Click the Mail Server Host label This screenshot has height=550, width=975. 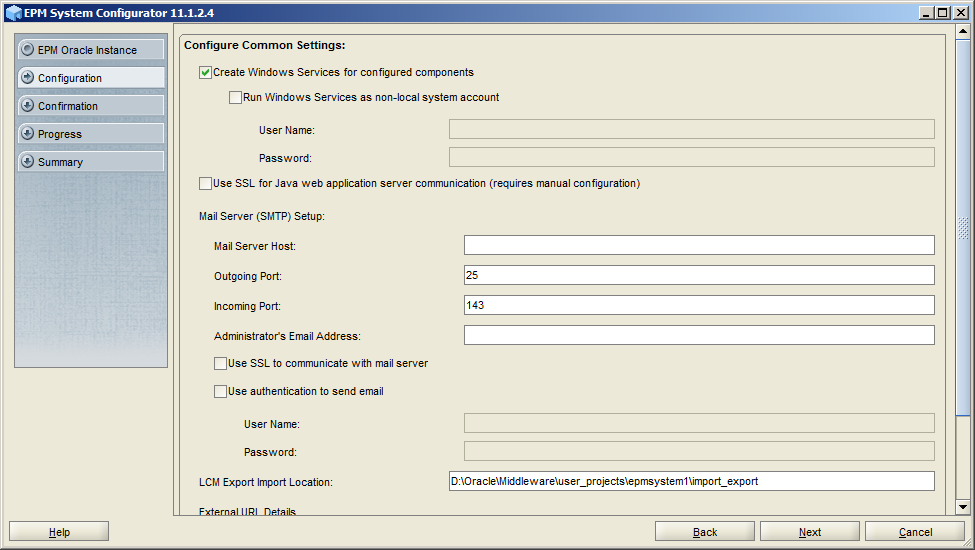tap(254, 246)
